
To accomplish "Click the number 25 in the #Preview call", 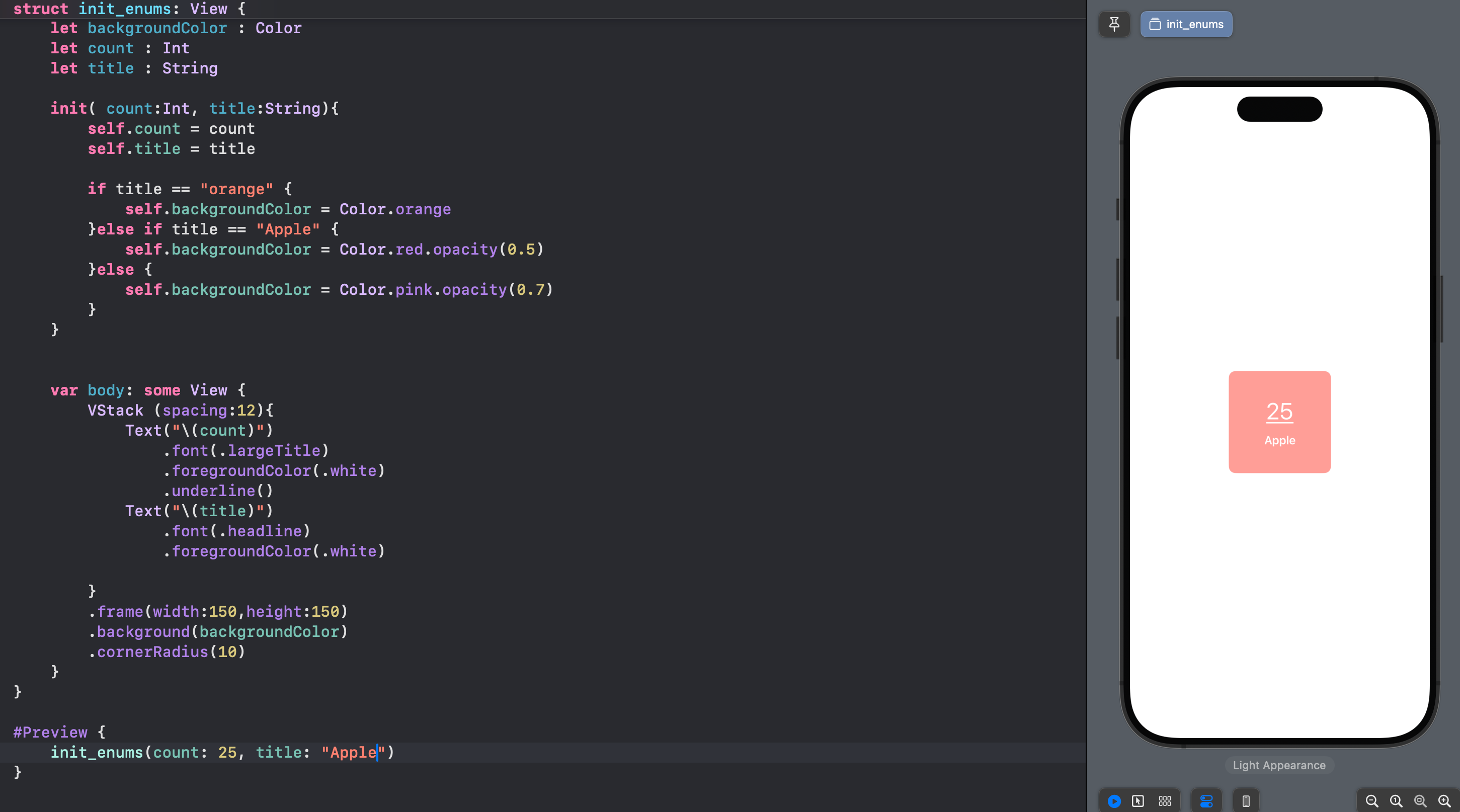I will point(227,753).
